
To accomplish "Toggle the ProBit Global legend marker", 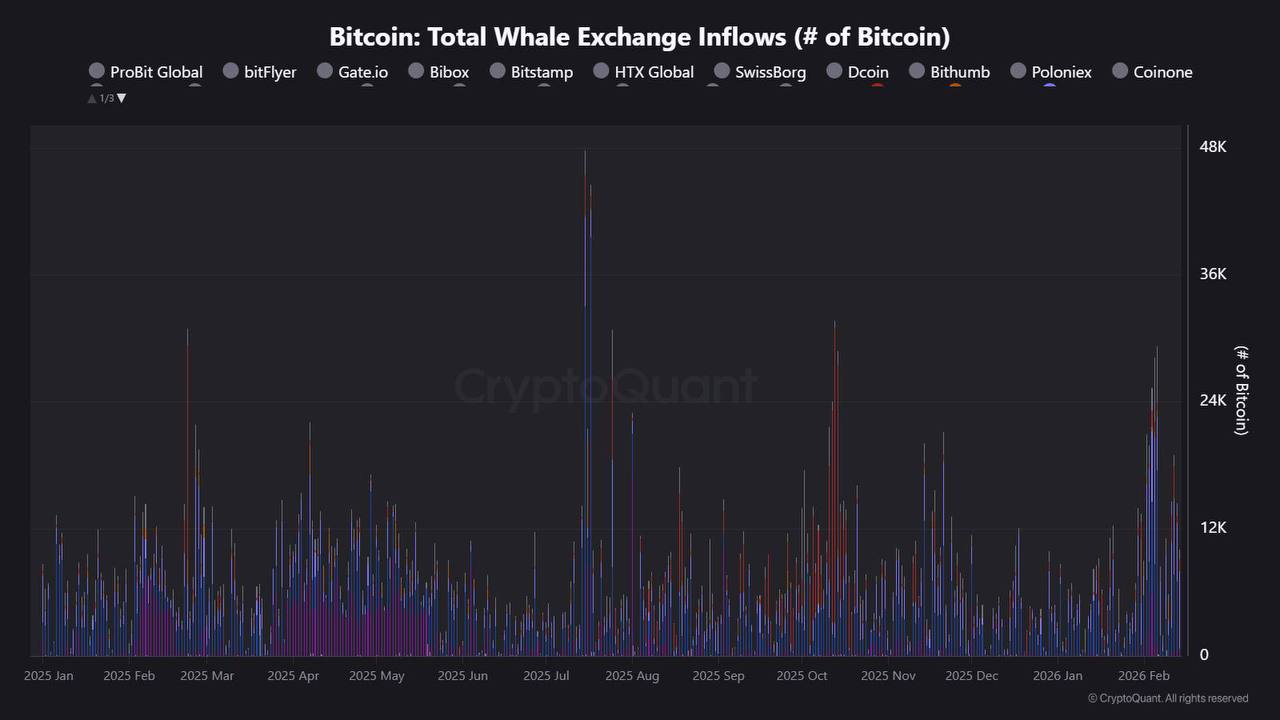I will (x=97, y=71).
